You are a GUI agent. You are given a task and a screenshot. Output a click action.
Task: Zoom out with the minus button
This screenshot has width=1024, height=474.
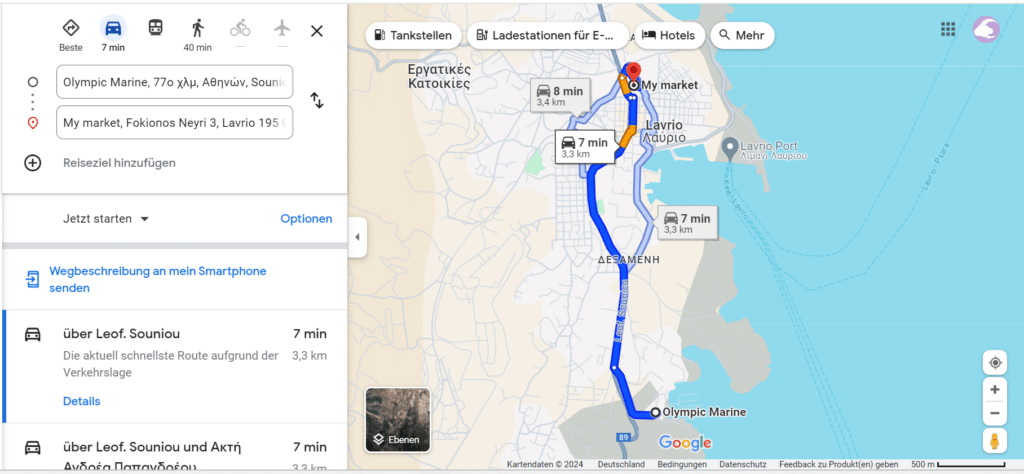point(995,413)
